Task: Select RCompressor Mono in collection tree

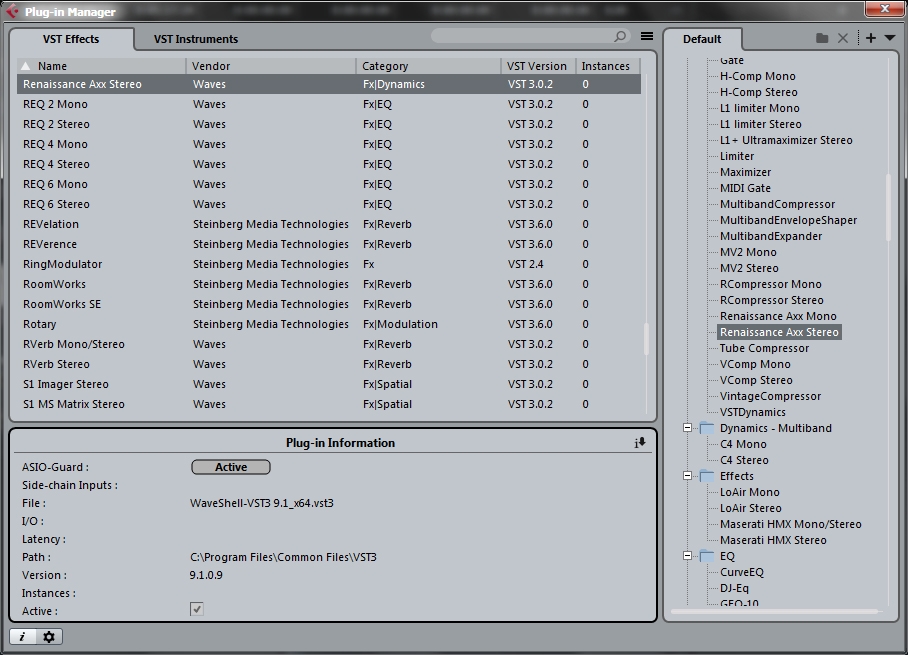Action: click(770, 284)
